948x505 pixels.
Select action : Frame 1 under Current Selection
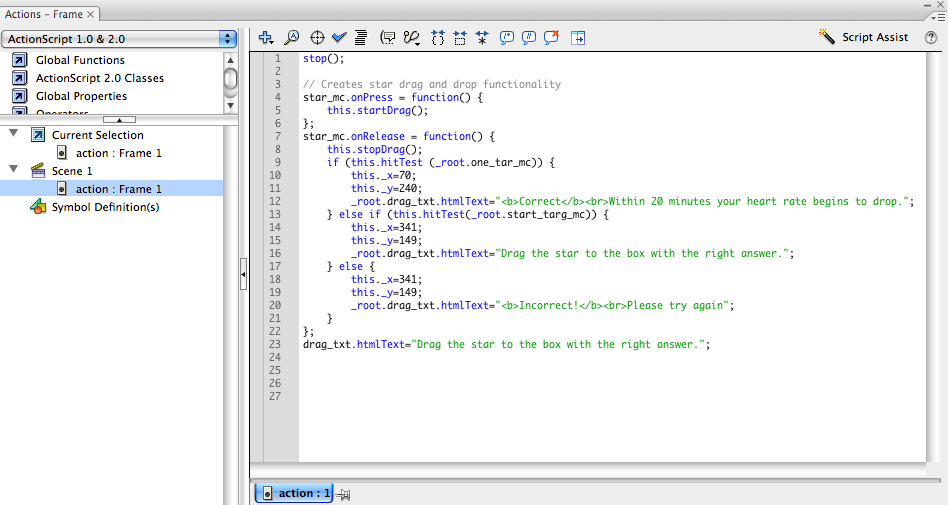click(x=118, y=153)
